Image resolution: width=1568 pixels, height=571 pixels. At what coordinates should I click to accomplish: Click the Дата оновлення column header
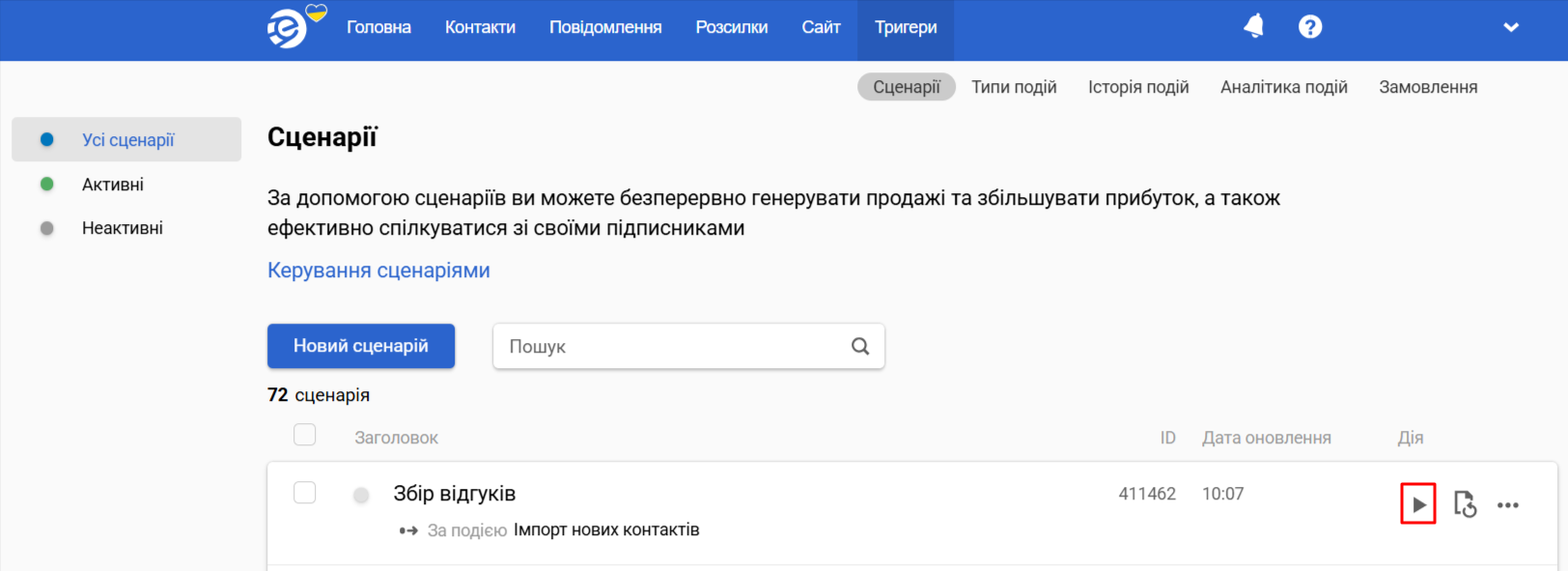click(1267, 438)
